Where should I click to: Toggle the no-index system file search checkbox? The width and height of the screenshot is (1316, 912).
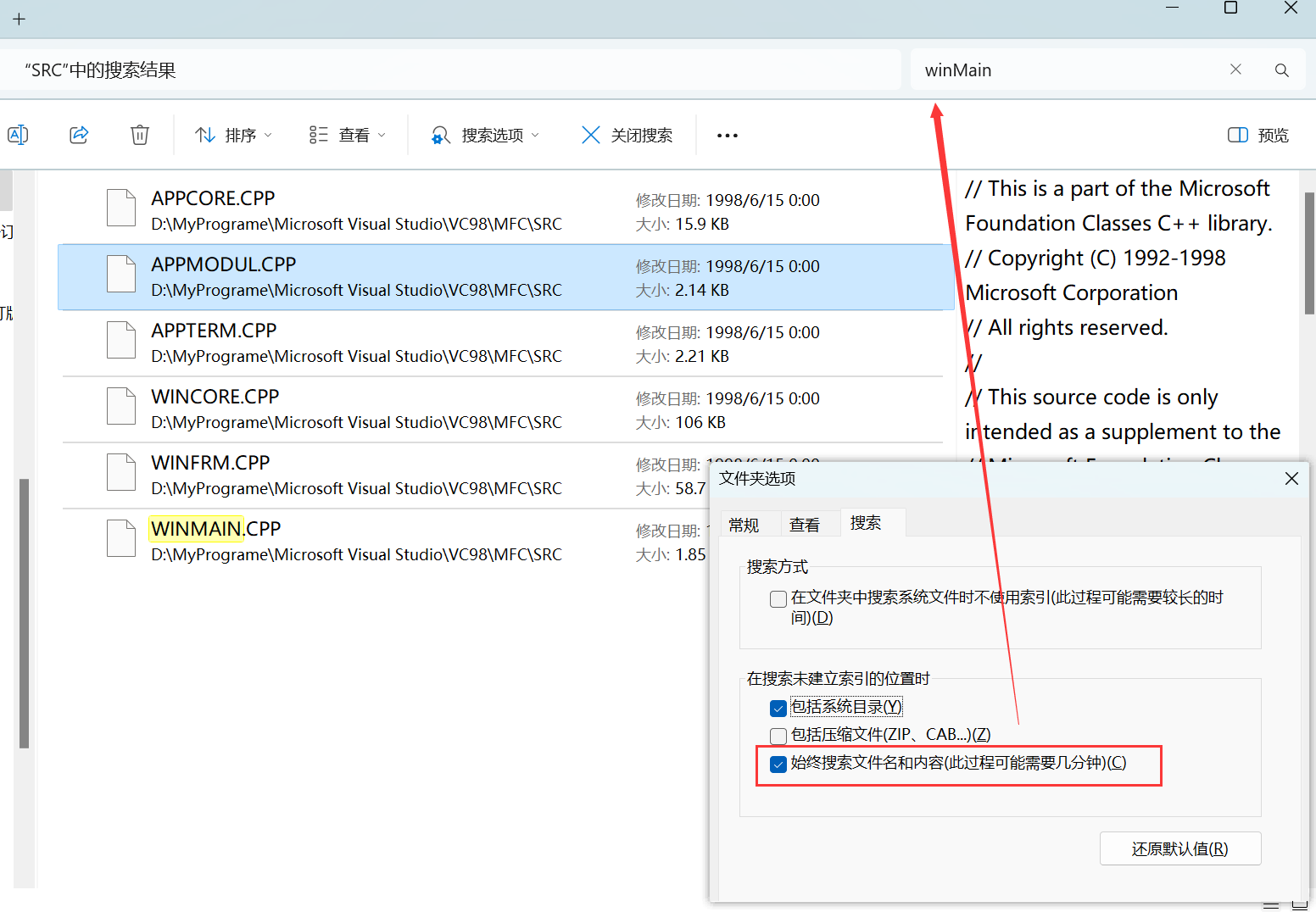[778, 599]
